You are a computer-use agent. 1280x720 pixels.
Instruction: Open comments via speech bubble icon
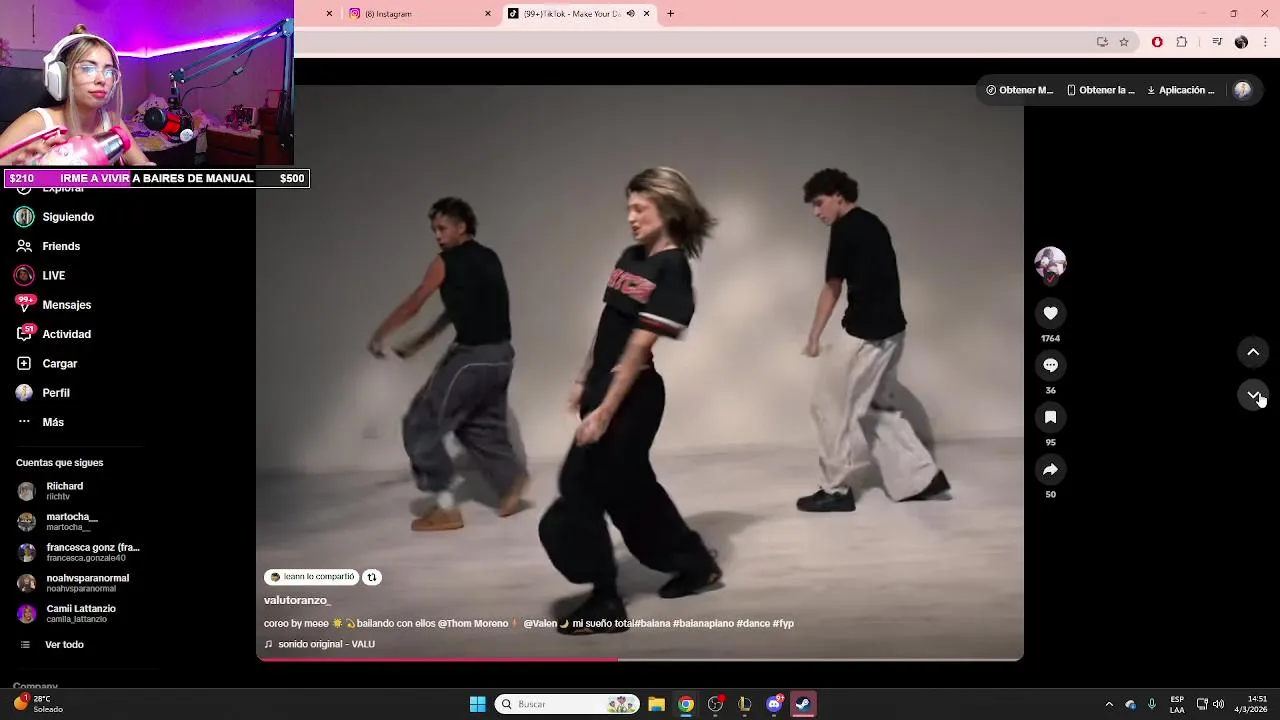tap(1050, 365)
